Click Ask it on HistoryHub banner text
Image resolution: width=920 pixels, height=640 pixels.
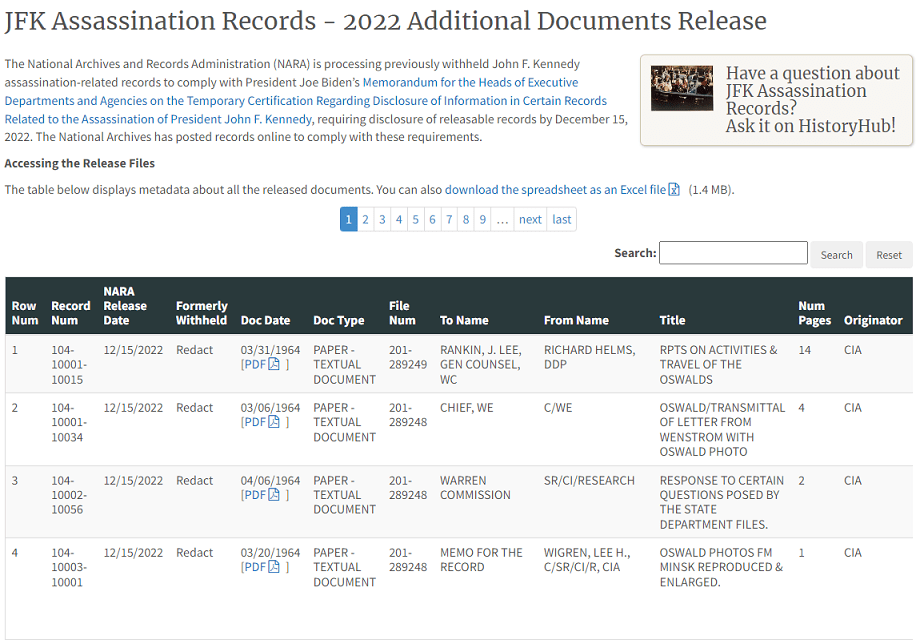click(x=810, y=126)
